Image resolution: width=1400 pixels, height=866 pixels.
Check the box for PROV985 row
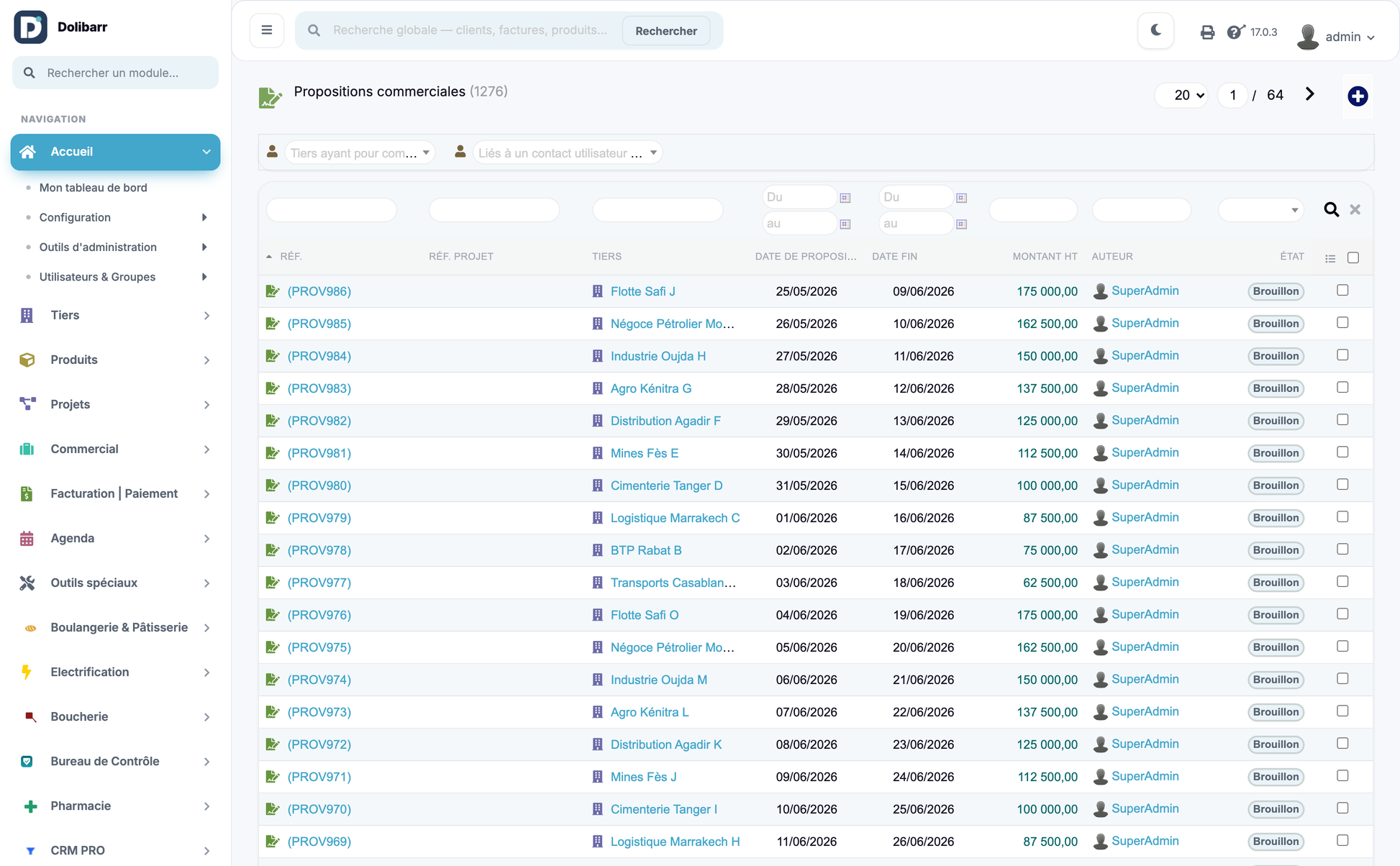coord(1342,322)
